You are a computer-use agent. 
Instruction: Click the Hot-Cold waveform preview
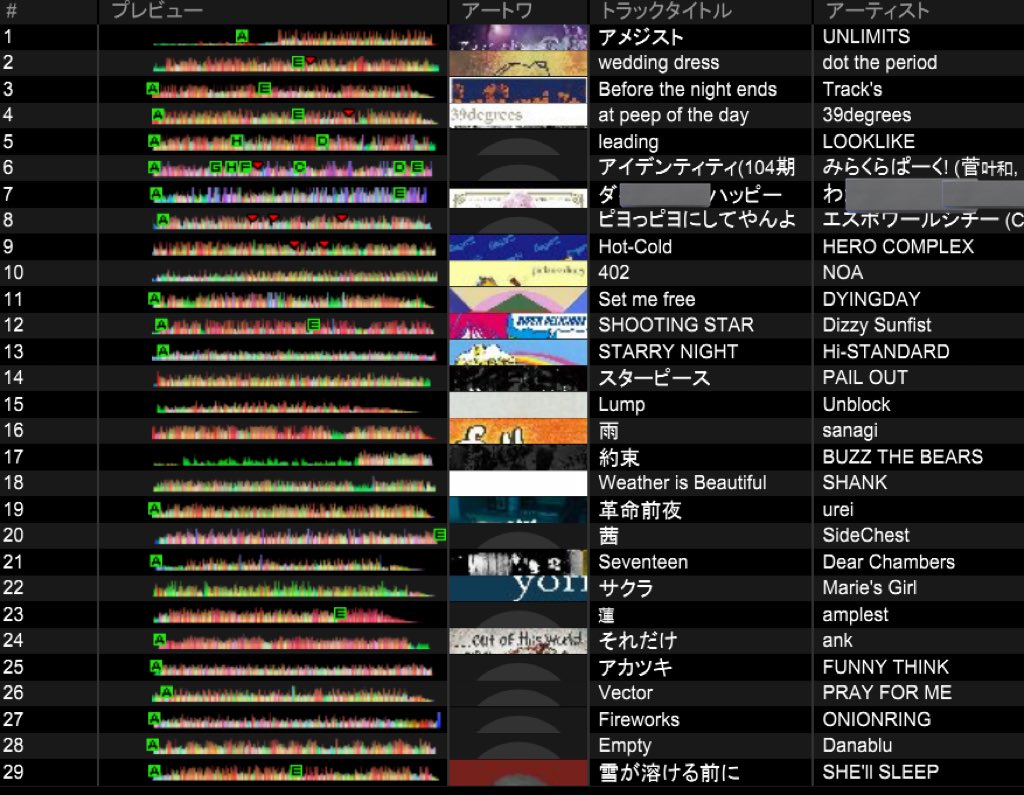pyautogui.click(x=294, y=248)
